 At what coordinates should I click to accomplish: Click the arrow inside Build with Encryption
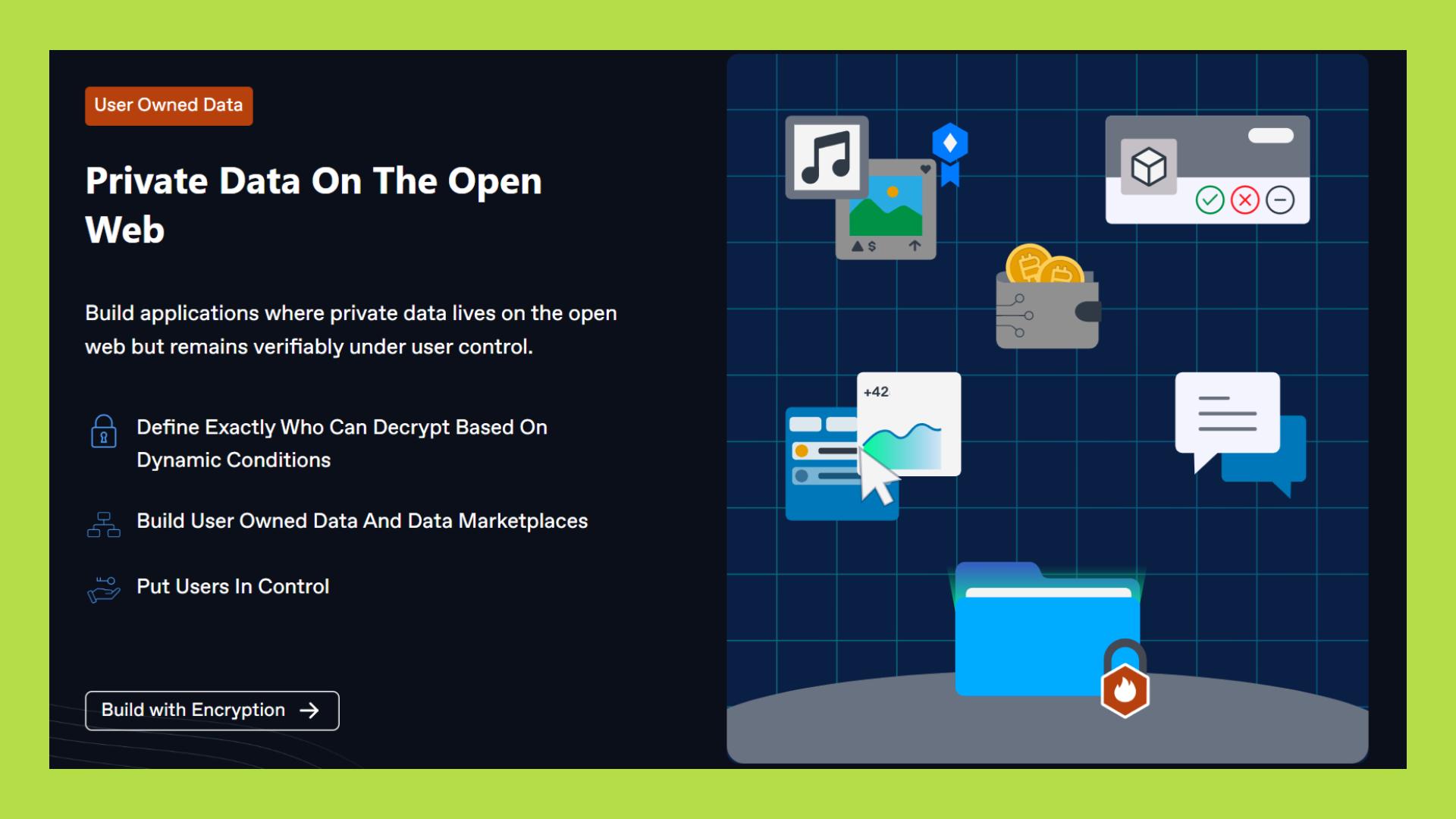pos(309,711)
